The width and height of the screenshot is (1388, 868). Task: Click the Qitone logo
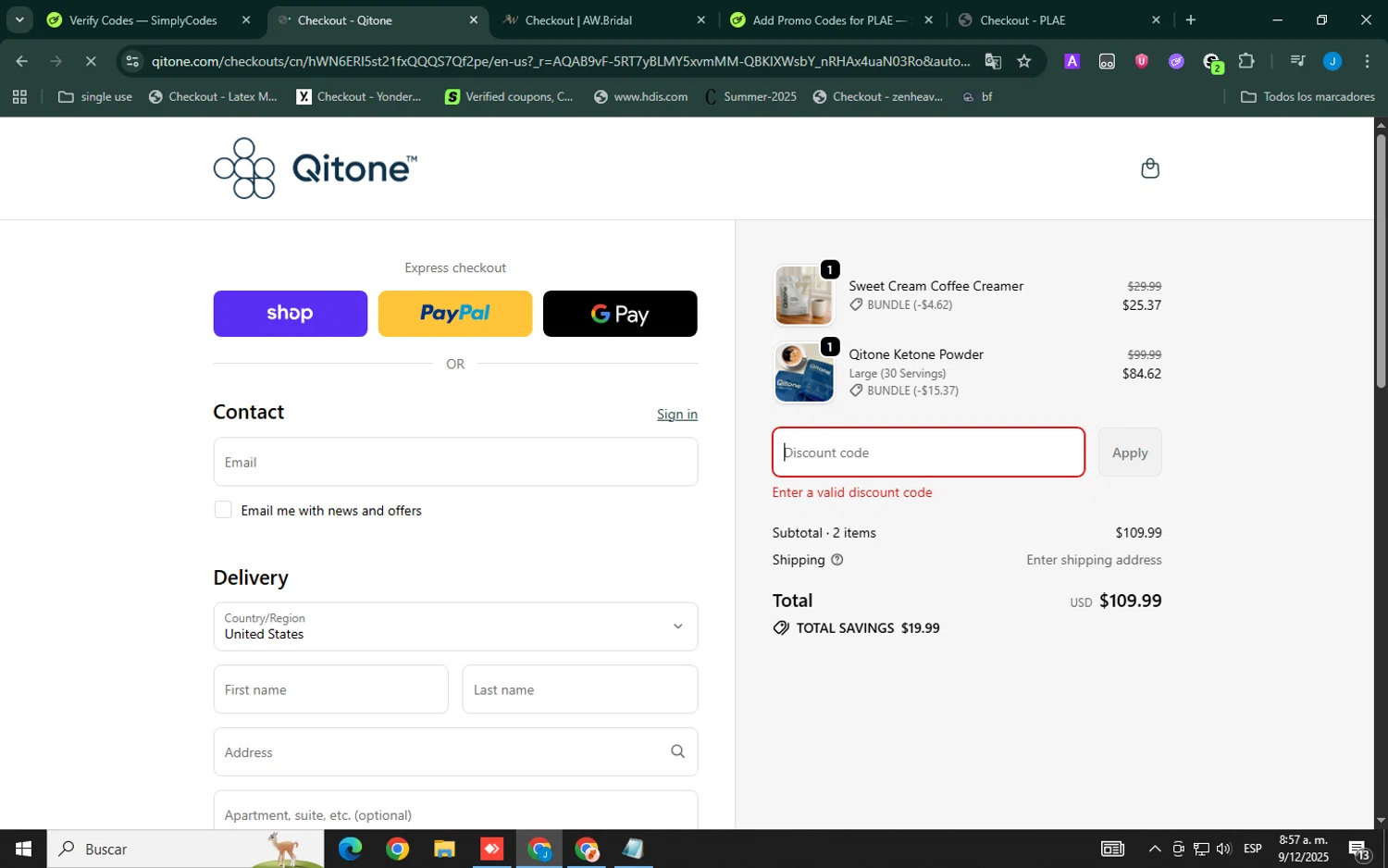click(x=316, y=168)
